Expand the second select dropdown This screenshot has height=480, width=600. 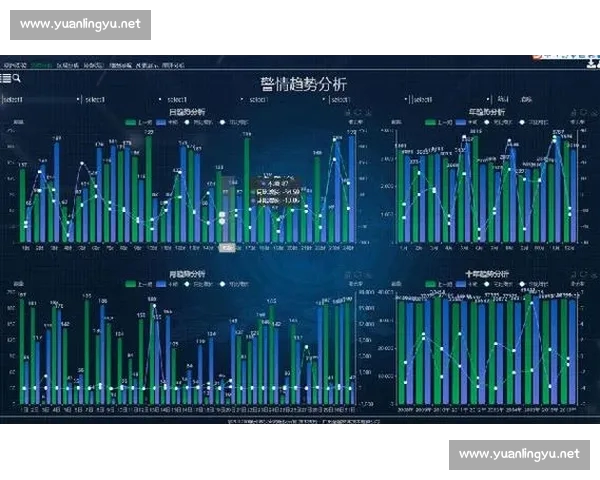tap(120, 100)
